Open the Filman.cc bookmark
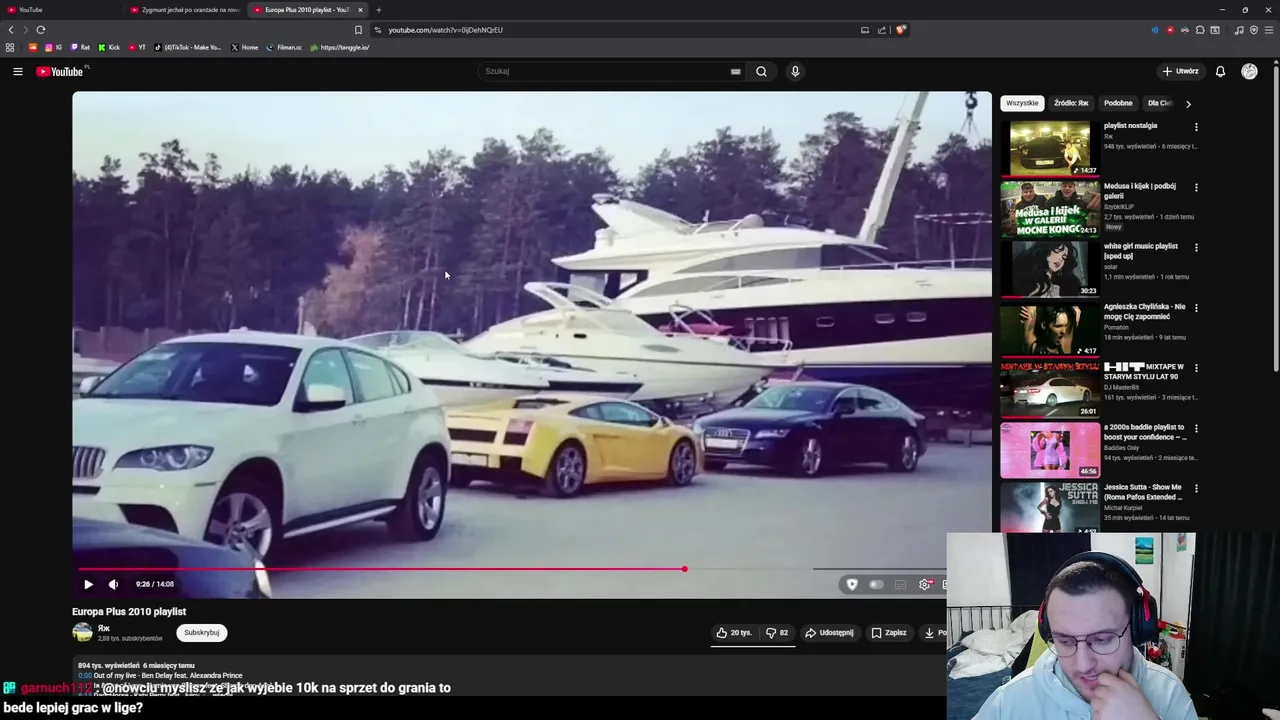The image size is (1280, 720). [x=284, y=47]
